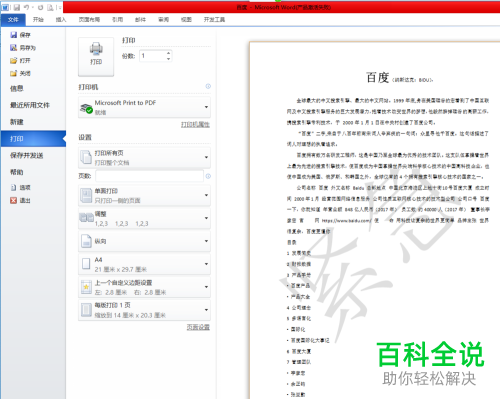Click the info icon beside 打印机 heading
500x399 pixels.
tap(208, 86)
